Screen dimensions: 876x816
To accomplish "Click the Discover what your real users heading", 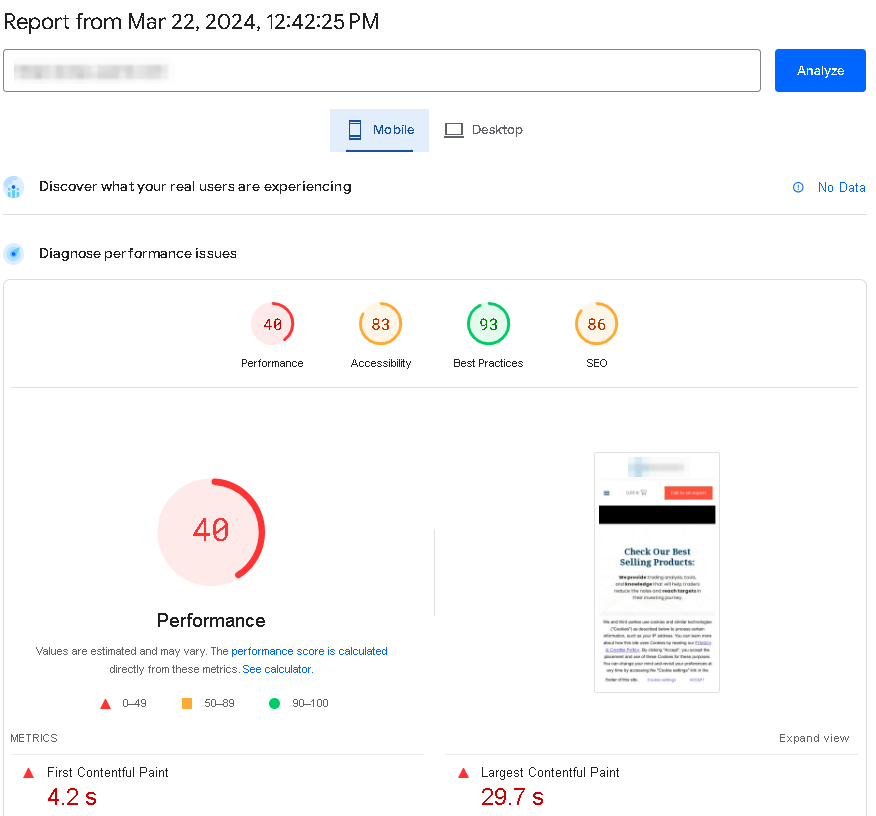I will tap(195, 187).
